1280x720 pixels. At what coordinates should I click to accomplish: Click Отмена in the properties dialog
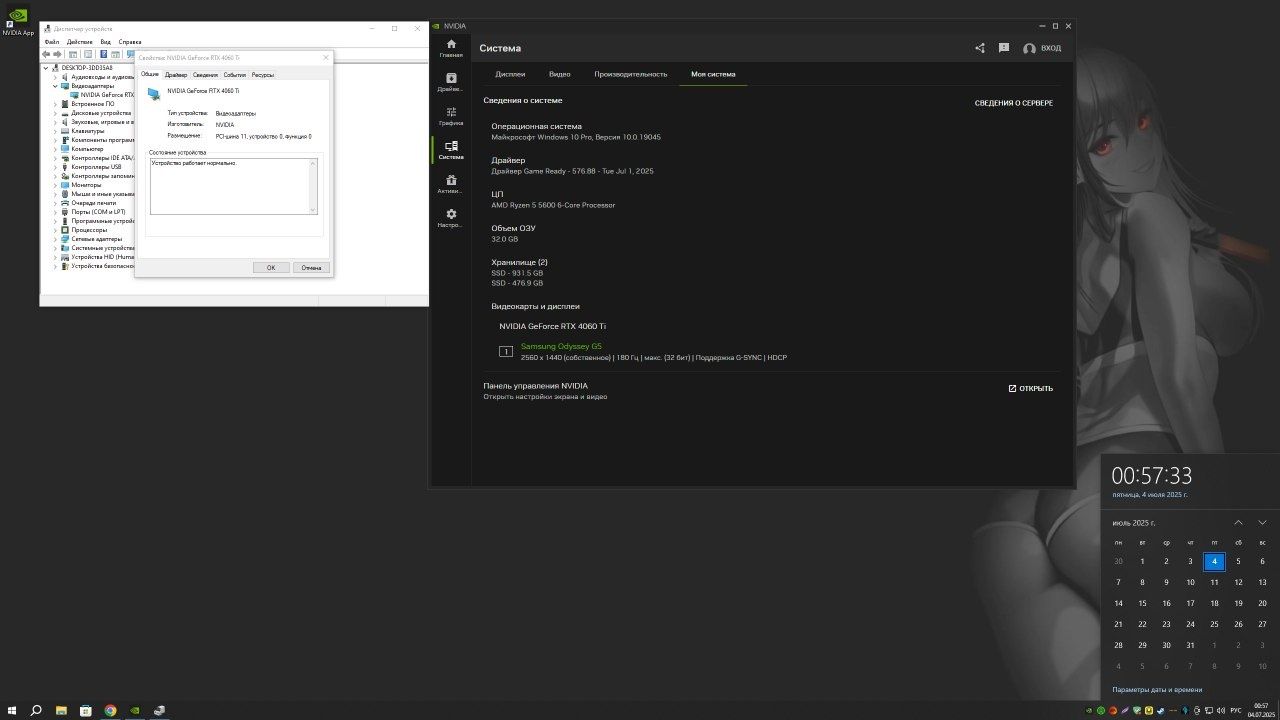pyautogui.click(x=311, y=267)
